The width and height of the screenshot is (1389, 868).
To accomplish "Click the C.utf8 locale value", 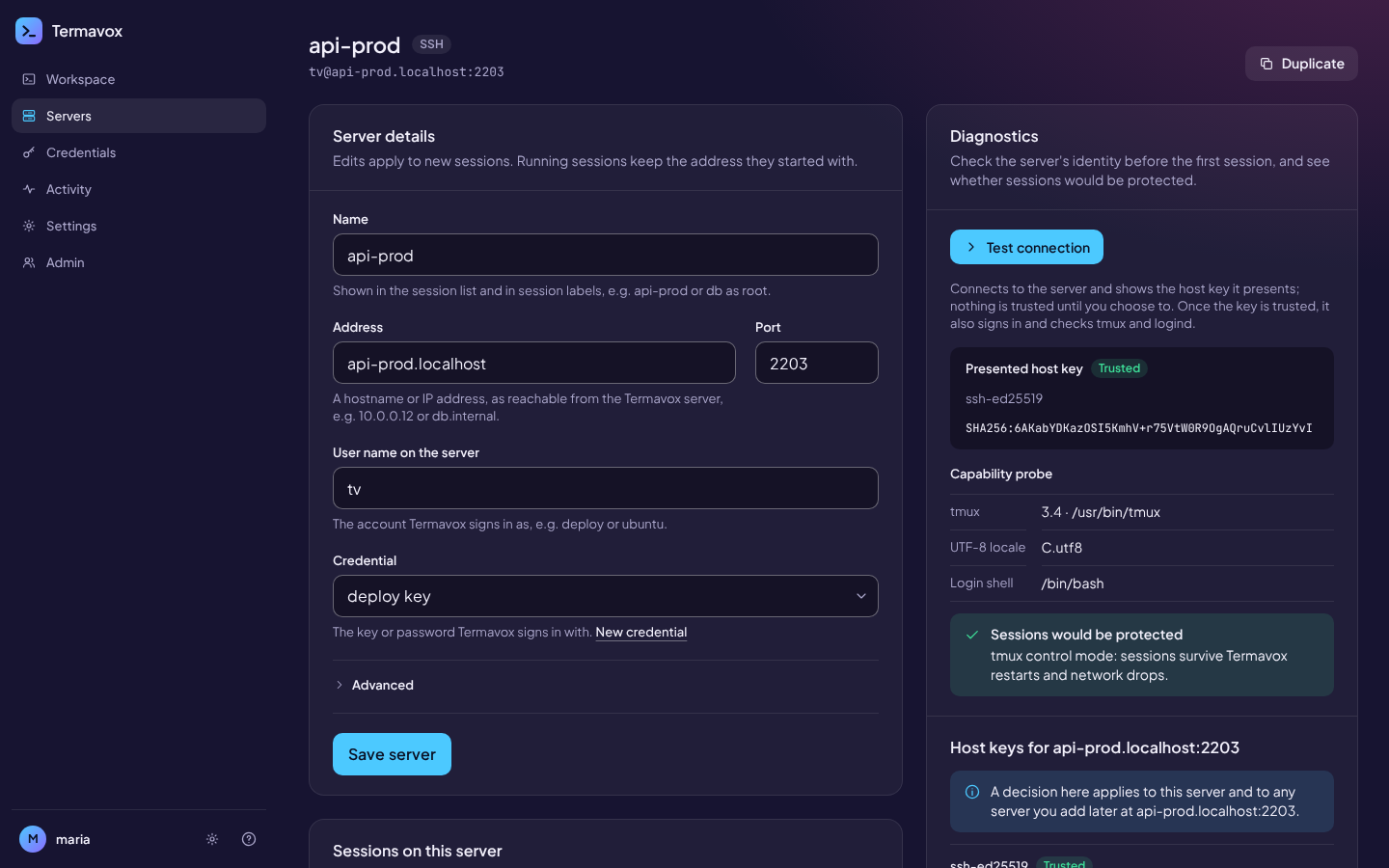I will pos(1062,548).
